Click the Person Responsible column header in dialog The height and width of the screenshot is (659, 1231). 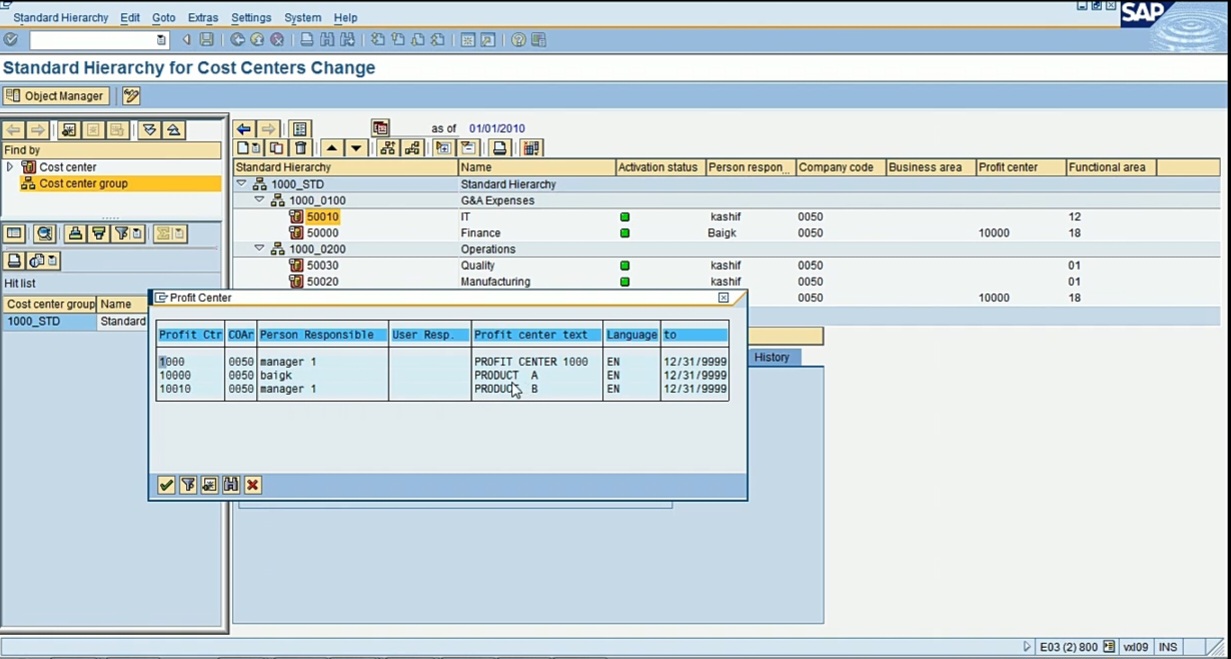(x=322, y=335)
